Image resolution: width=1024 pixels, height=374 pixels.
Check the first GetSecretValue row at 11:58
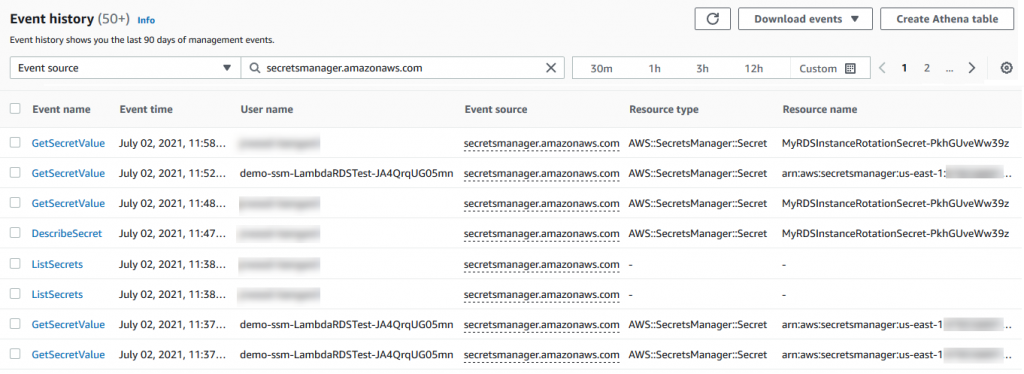coord(15,143)
